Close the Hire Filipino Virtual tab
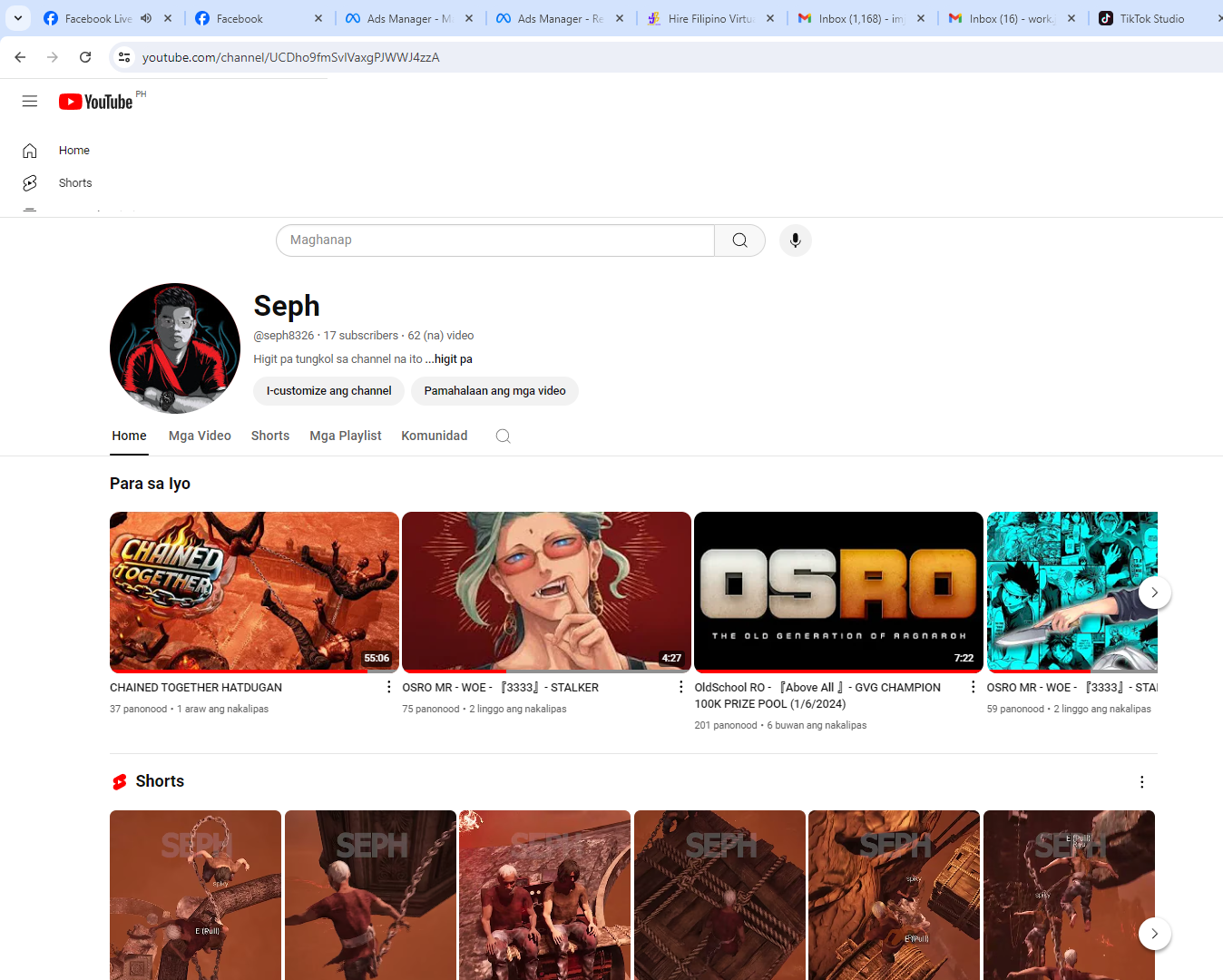This screenshot has width=1223, height=980. [770, 18]
